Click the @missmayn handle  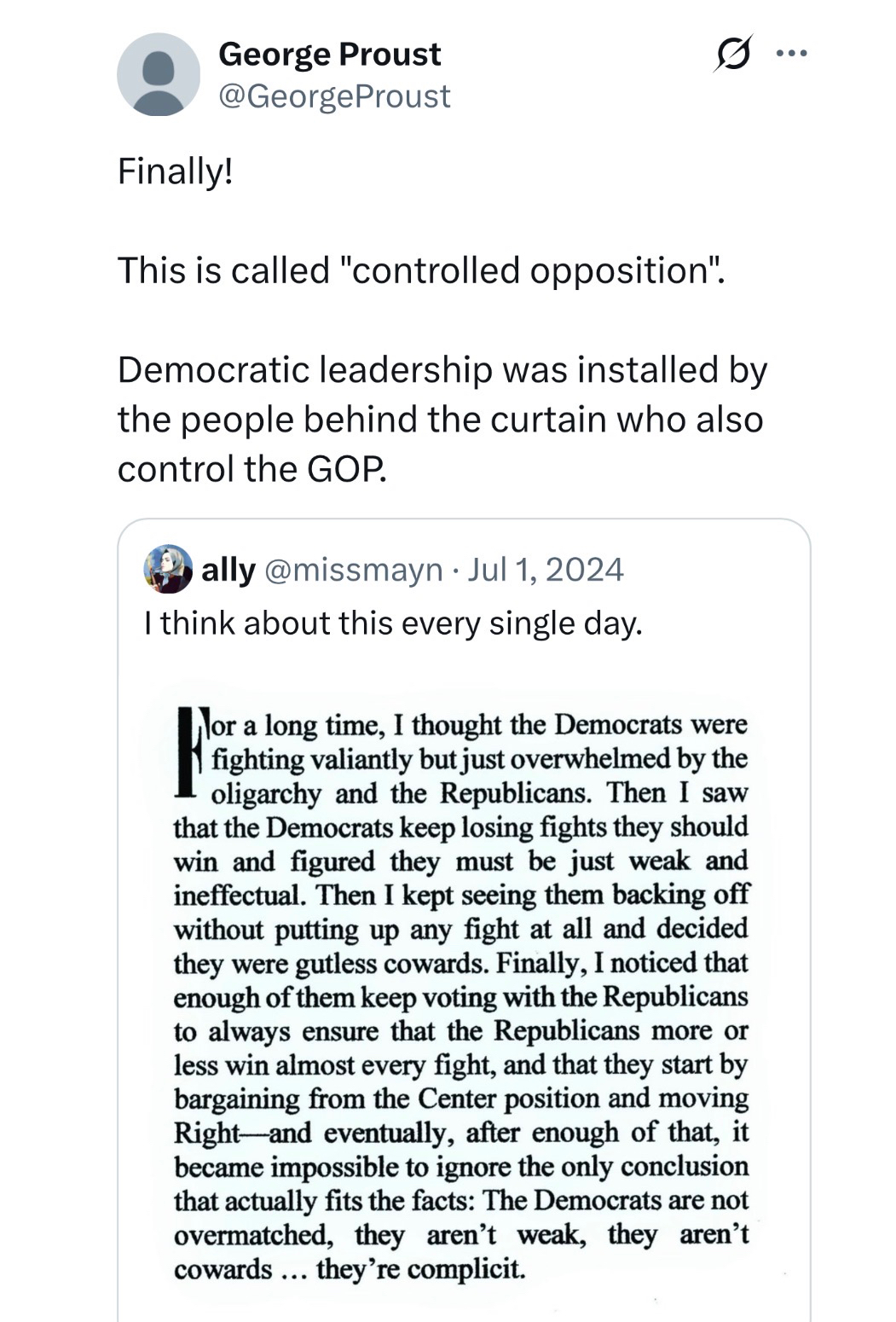[354, 570]
